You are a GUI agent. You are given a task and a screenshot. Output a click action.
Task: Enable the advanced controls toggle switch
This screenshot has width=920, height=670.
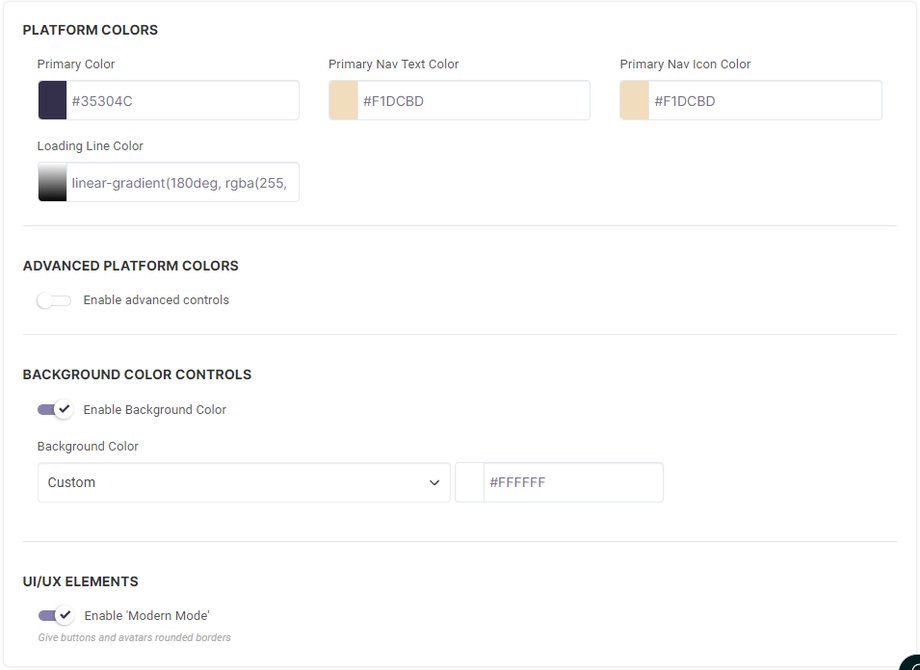pyautogui.click(x=54, y=300)
